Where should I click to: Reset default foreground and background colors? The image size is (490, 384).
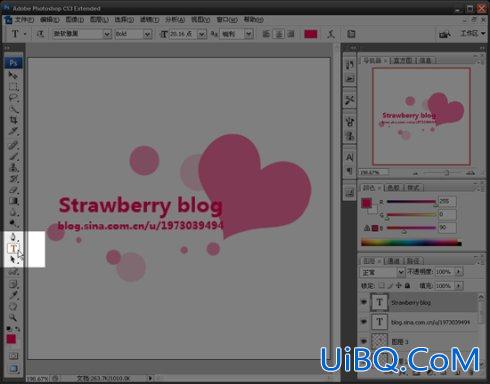tap(9, 329)
